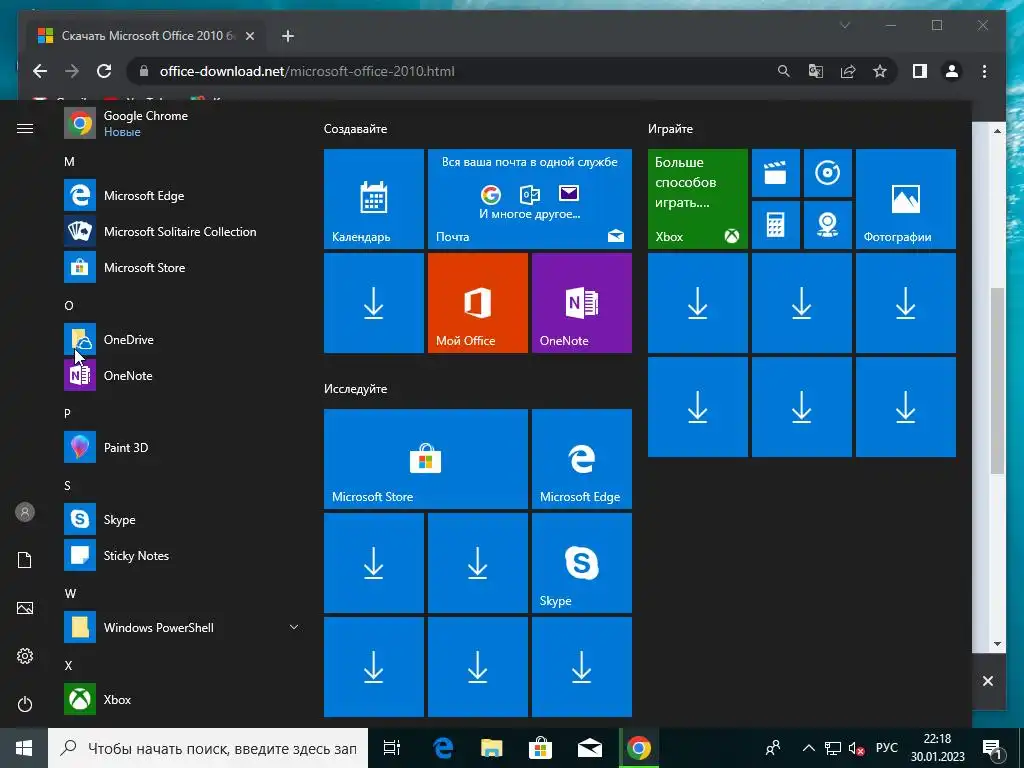Open the wide Microsoft Store tile
1024x768 pixels.
coord(426,459)
